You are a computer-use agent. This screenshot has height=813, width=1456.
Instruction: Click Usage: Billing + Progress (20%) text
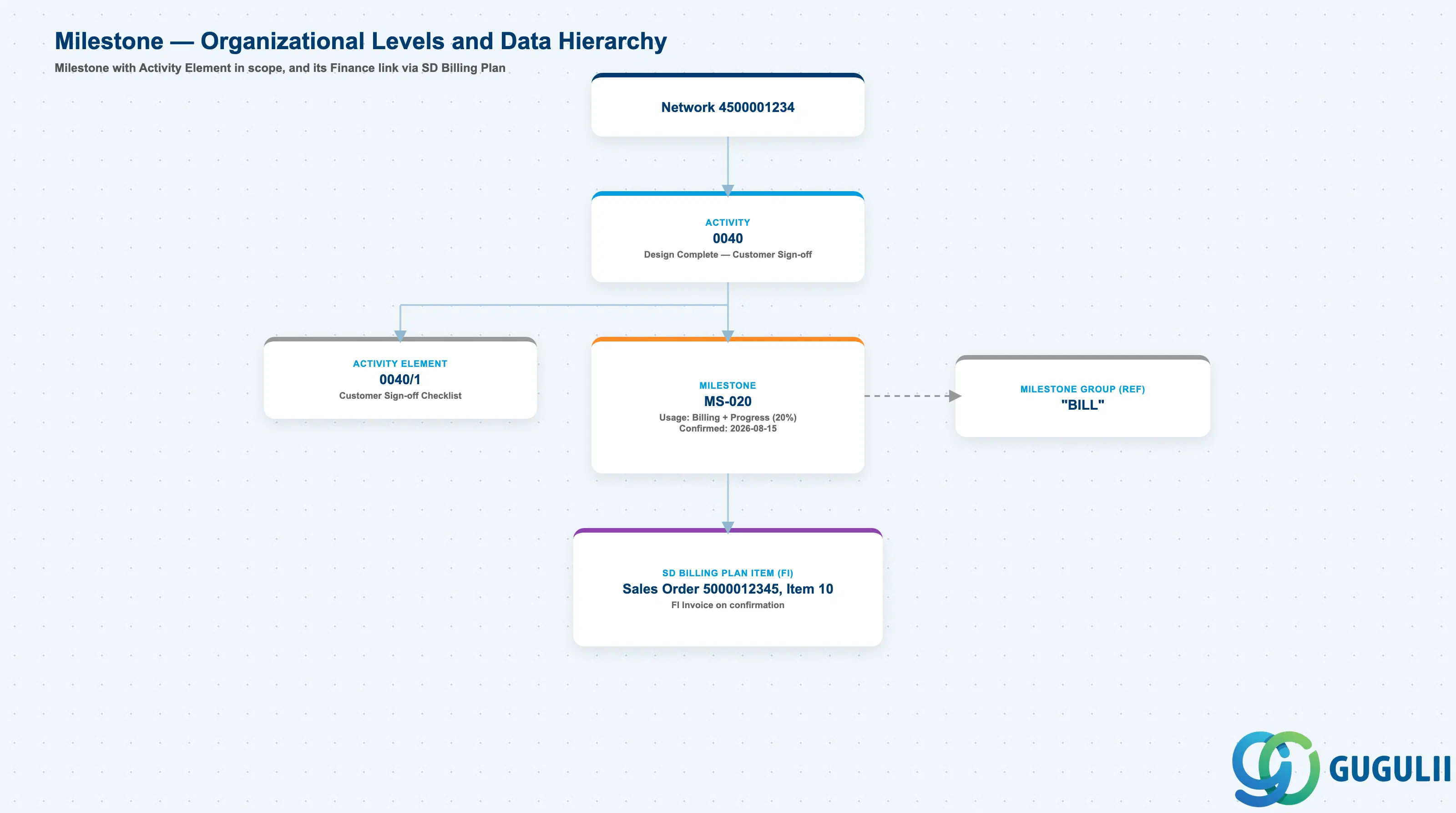pyautogui.click(x=728, y=418)
